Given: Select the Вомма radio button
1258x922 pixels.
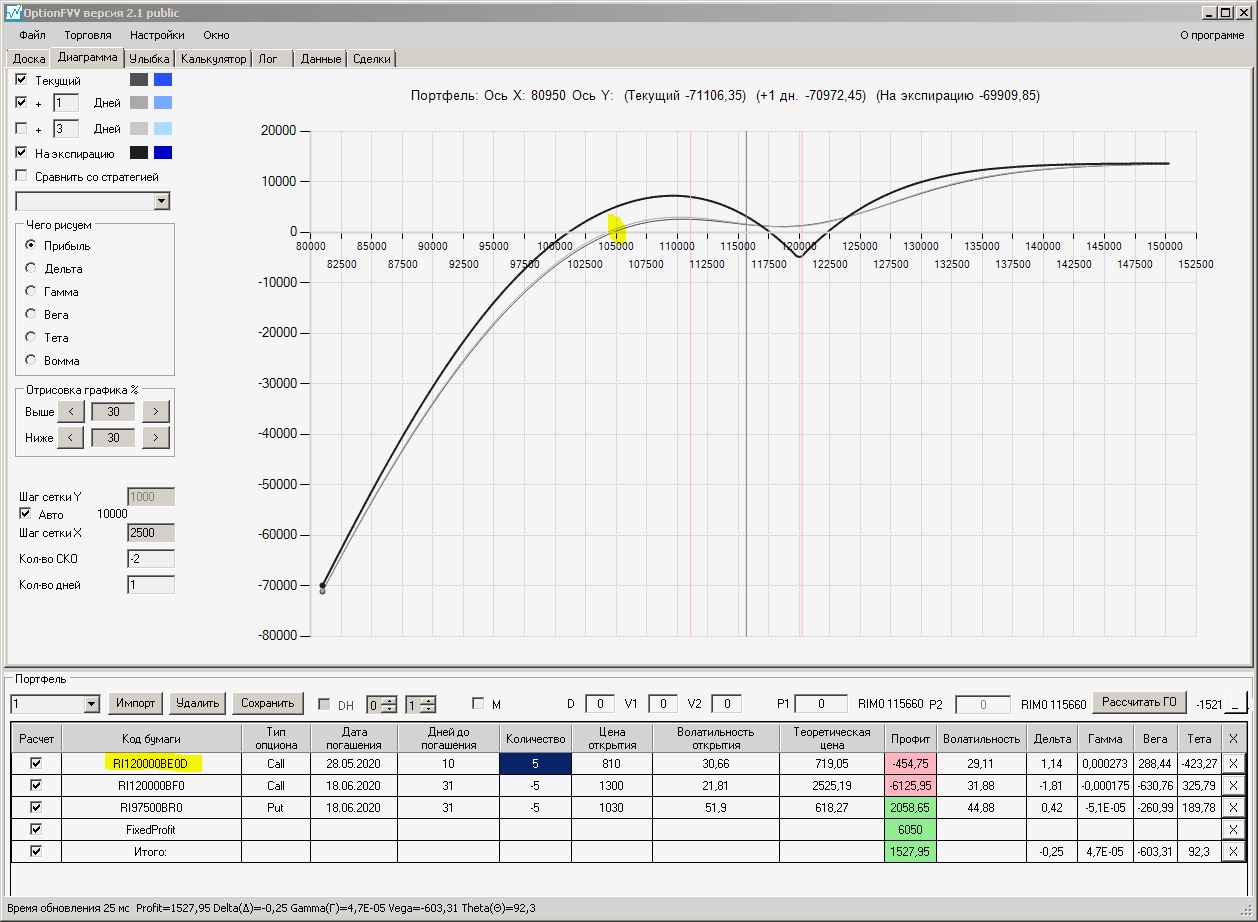Looking at the screenshot, I should tap(31, 360).
